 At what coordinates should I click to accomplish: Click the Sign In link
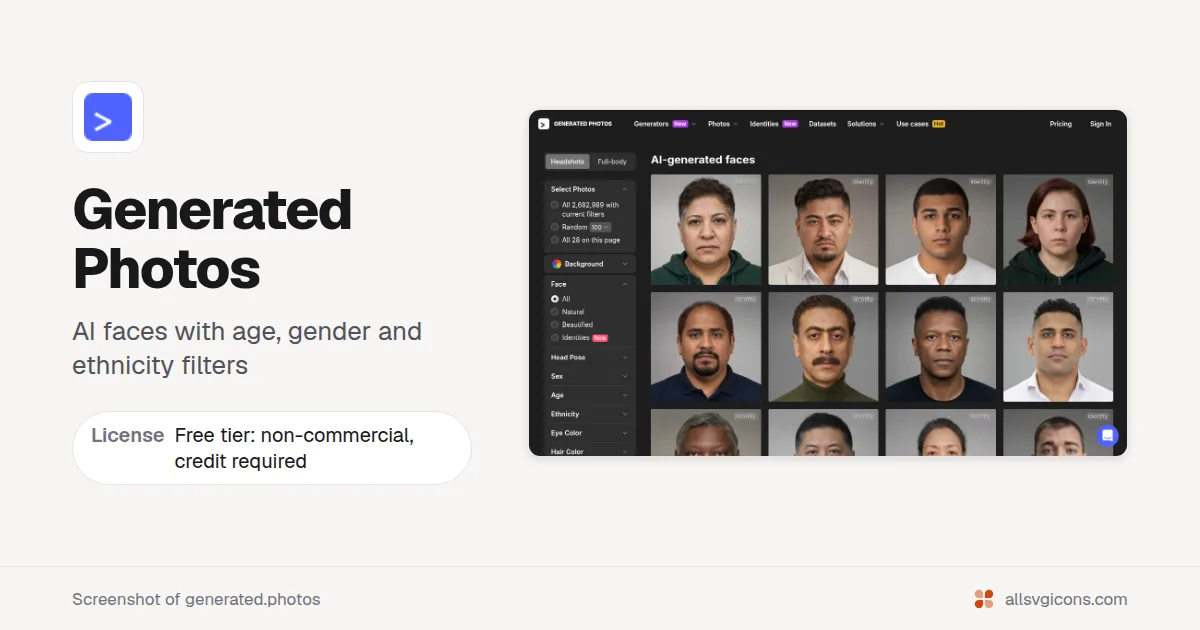[1100, 124]
